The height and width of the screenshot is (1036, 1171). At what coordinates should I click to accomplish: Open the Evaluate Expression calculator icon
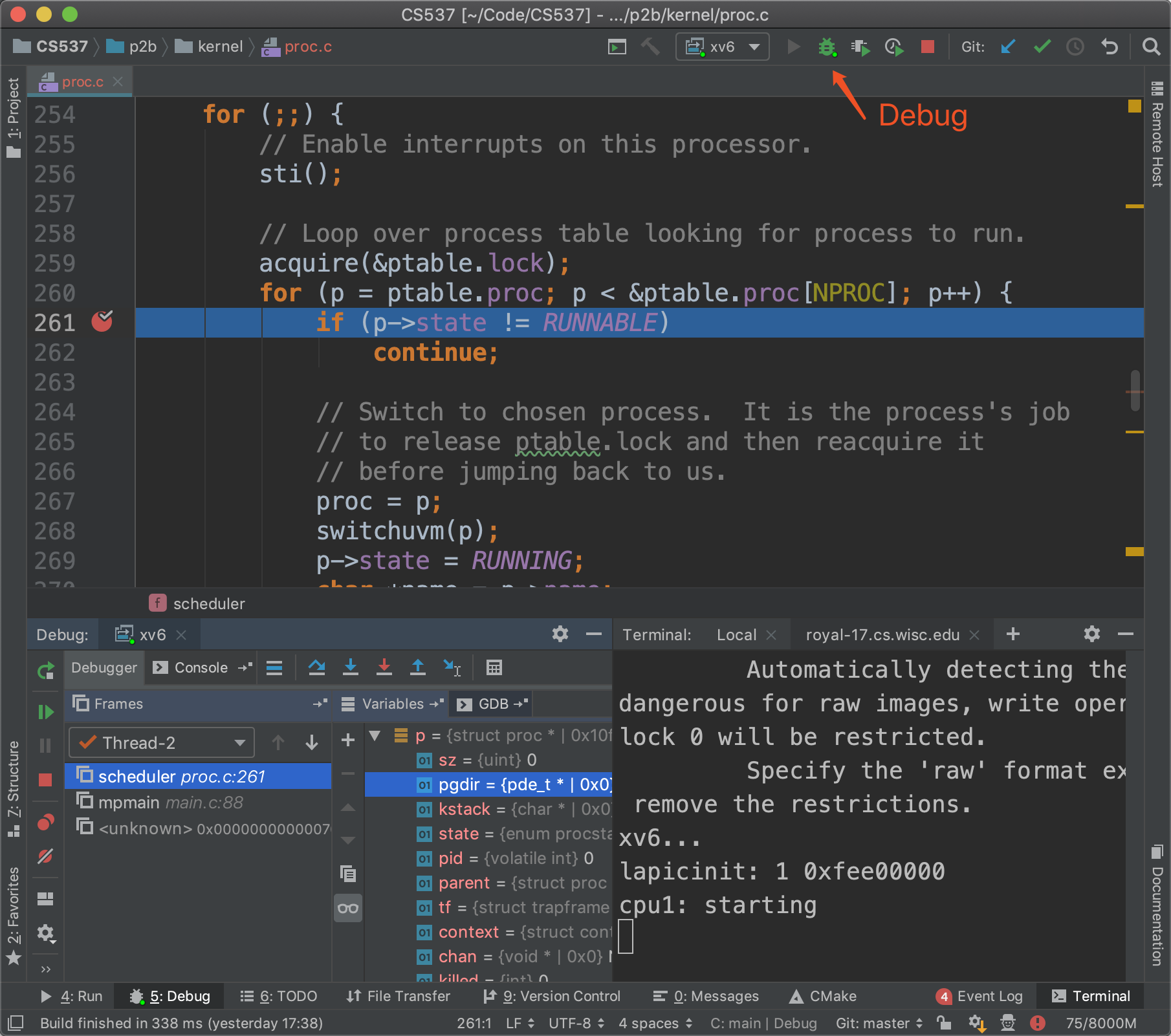[x=494, y=667]
